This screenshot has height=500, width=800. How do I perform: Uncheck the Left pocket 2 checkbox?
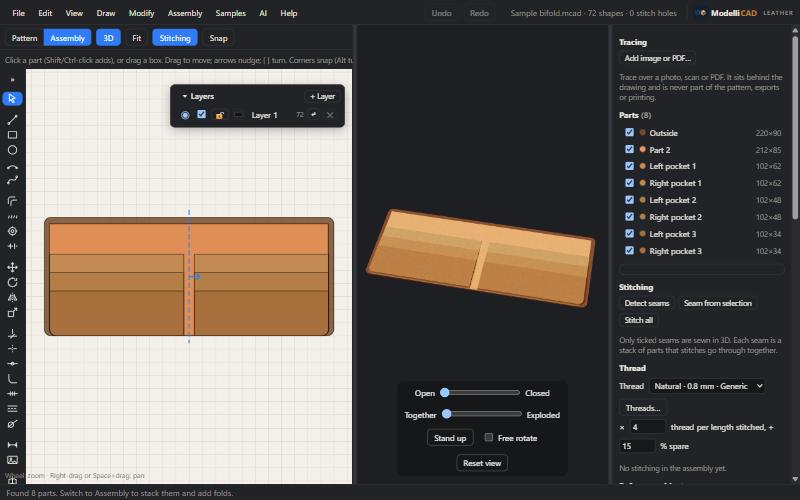click(630, 199)
